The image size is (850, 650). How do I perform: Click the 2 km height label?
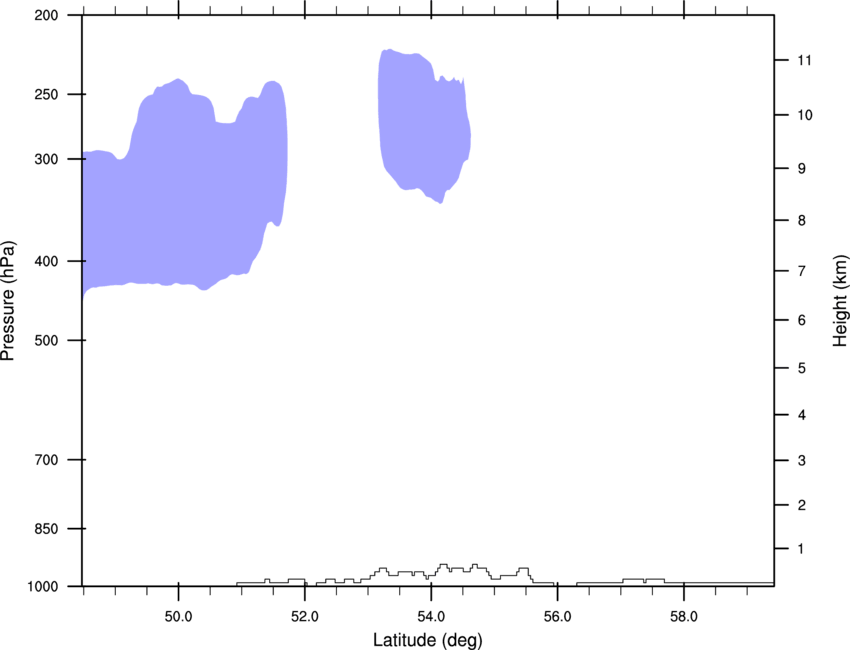[x=802, y=505]
